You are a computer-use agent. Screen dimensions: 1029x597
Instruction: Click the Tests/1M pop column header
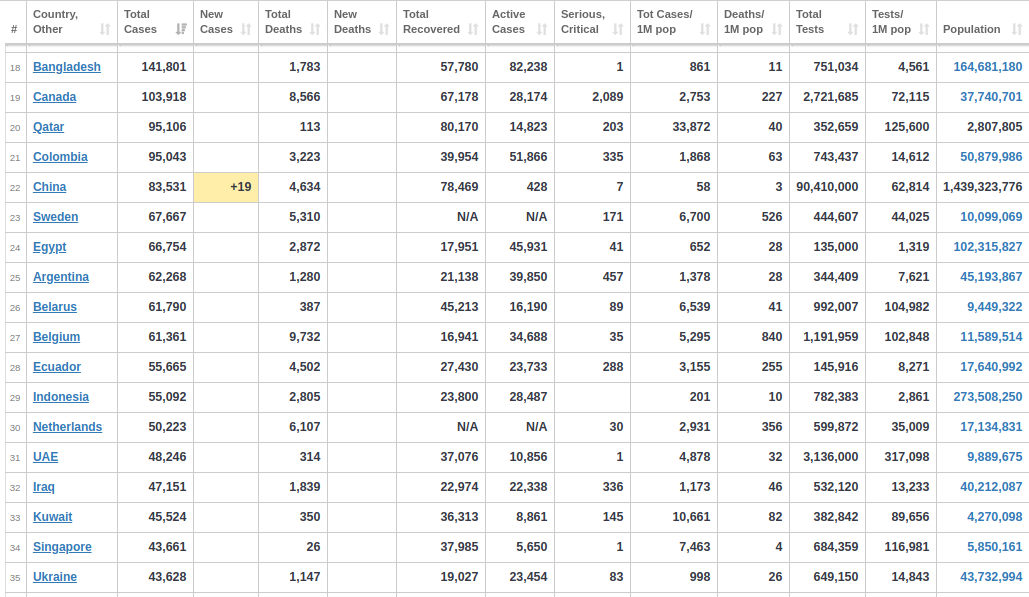click(901, 22)
